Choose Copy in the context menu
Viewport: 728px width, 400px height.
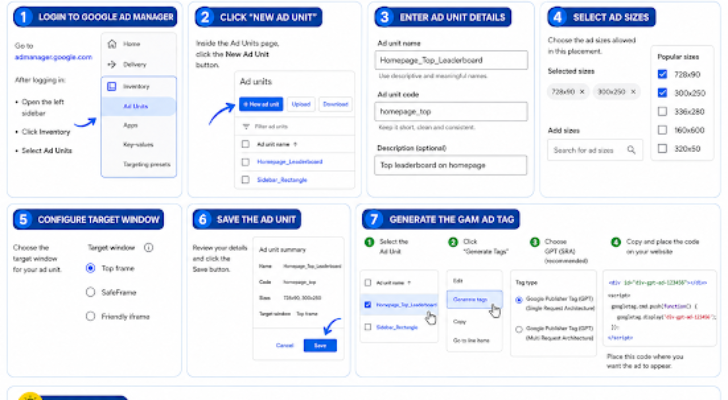click(459, 322)
